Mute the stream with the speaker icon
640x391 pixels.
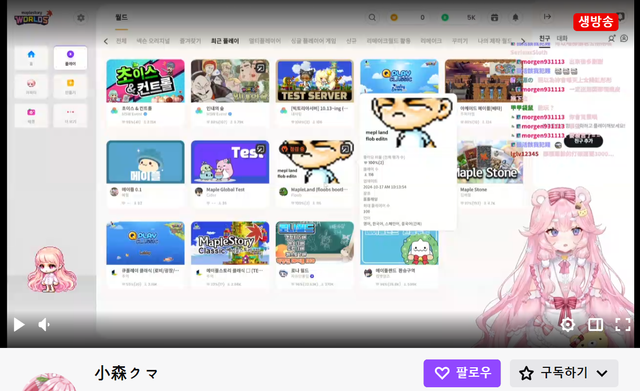[x=44, y=325]
